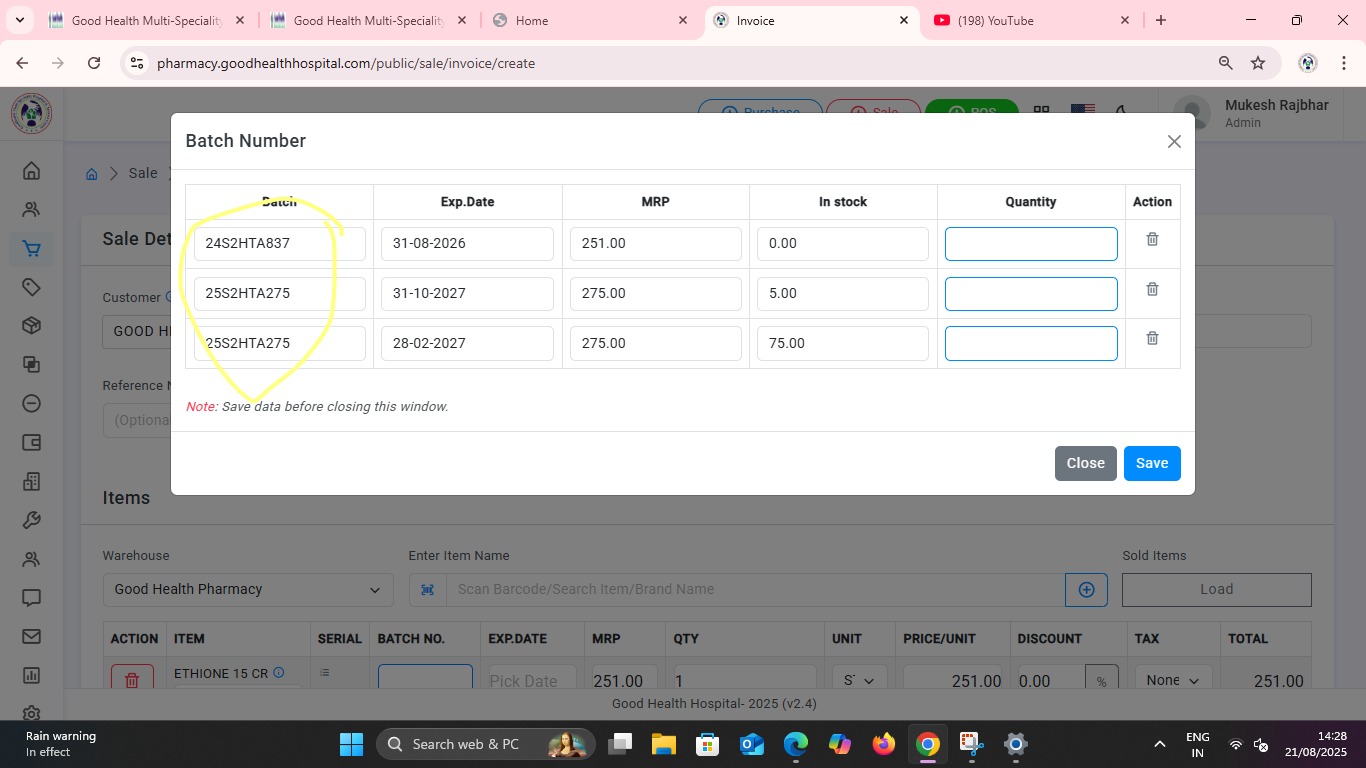
Task: Close the Batch Number dialog with X
Action: coord(1174,142)
